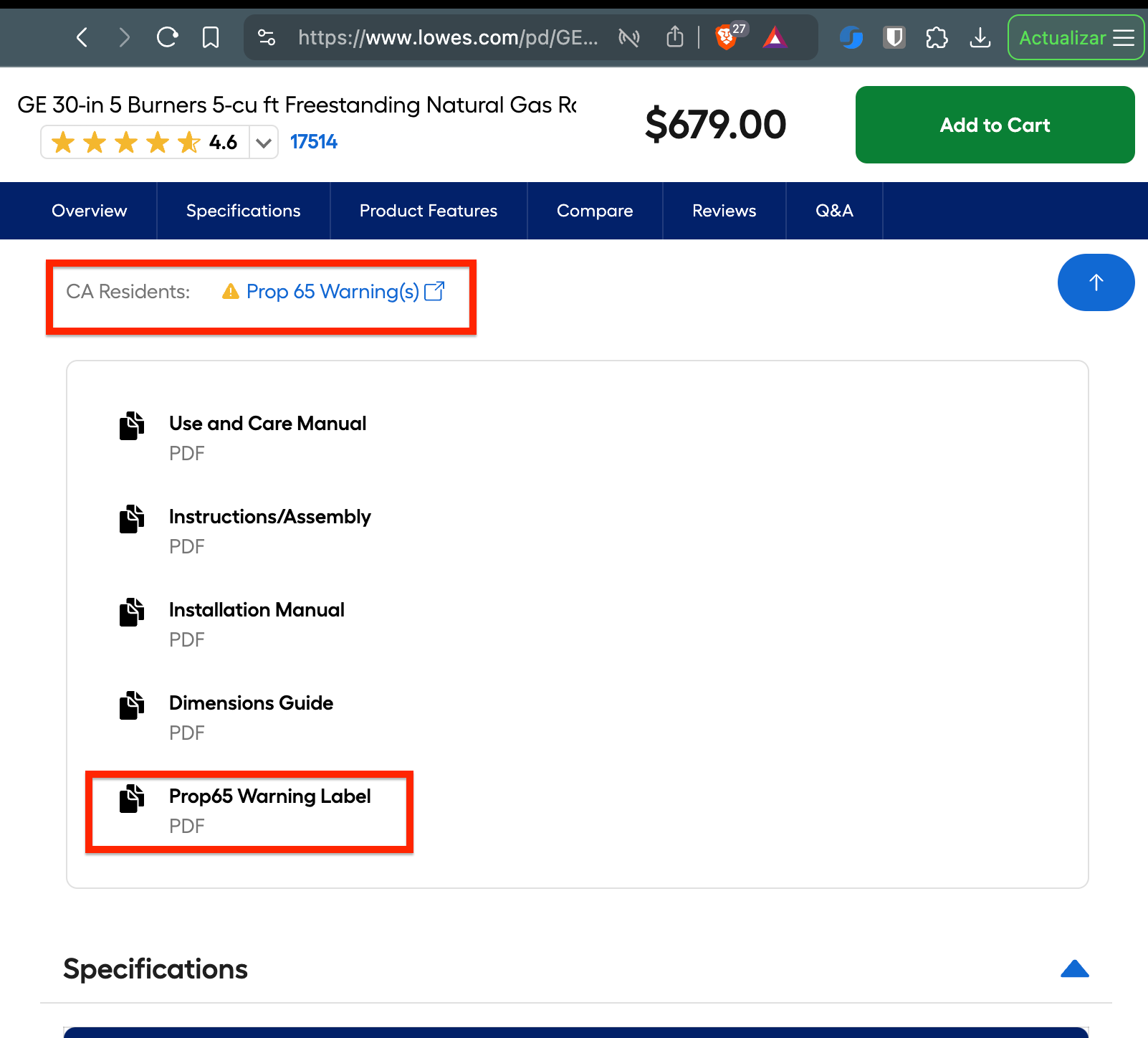Click the GE 30-in 5 Burners product title

297,105
